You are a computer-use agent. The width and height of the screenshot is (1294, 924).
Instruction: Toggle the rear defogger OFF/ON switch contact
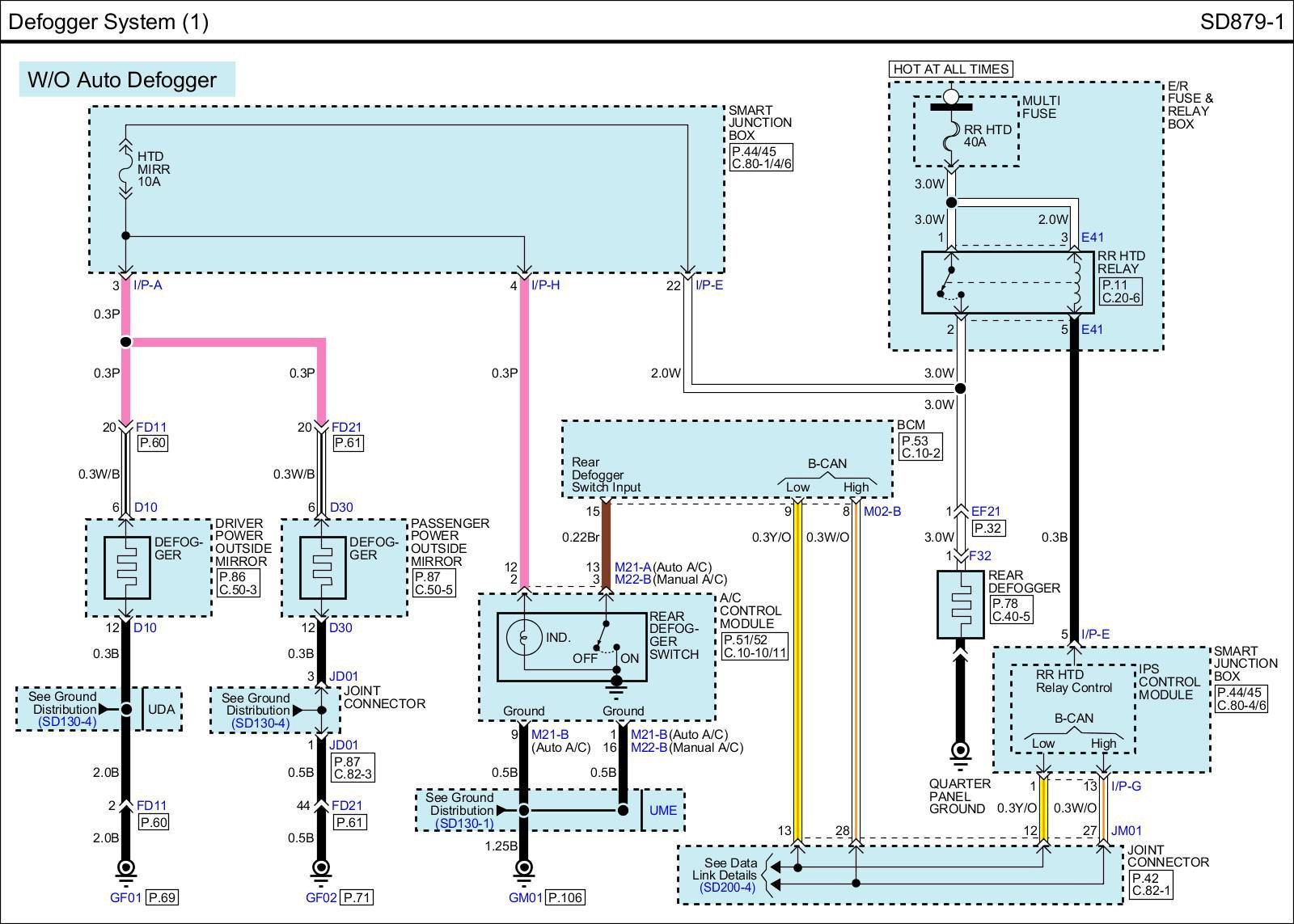[x=606, y=637]
